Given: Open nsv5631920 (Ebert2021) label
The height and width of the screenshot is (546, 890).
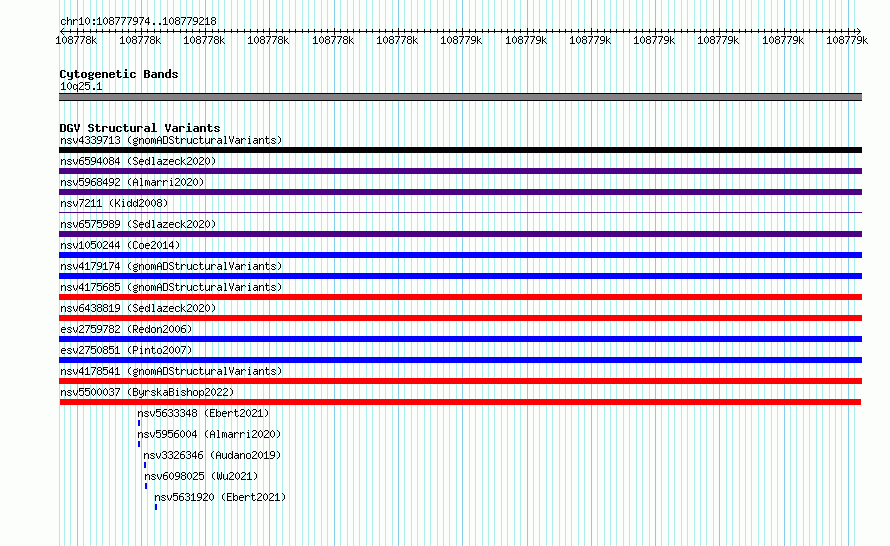Looking at the screenshot, I should coord(220,497).
